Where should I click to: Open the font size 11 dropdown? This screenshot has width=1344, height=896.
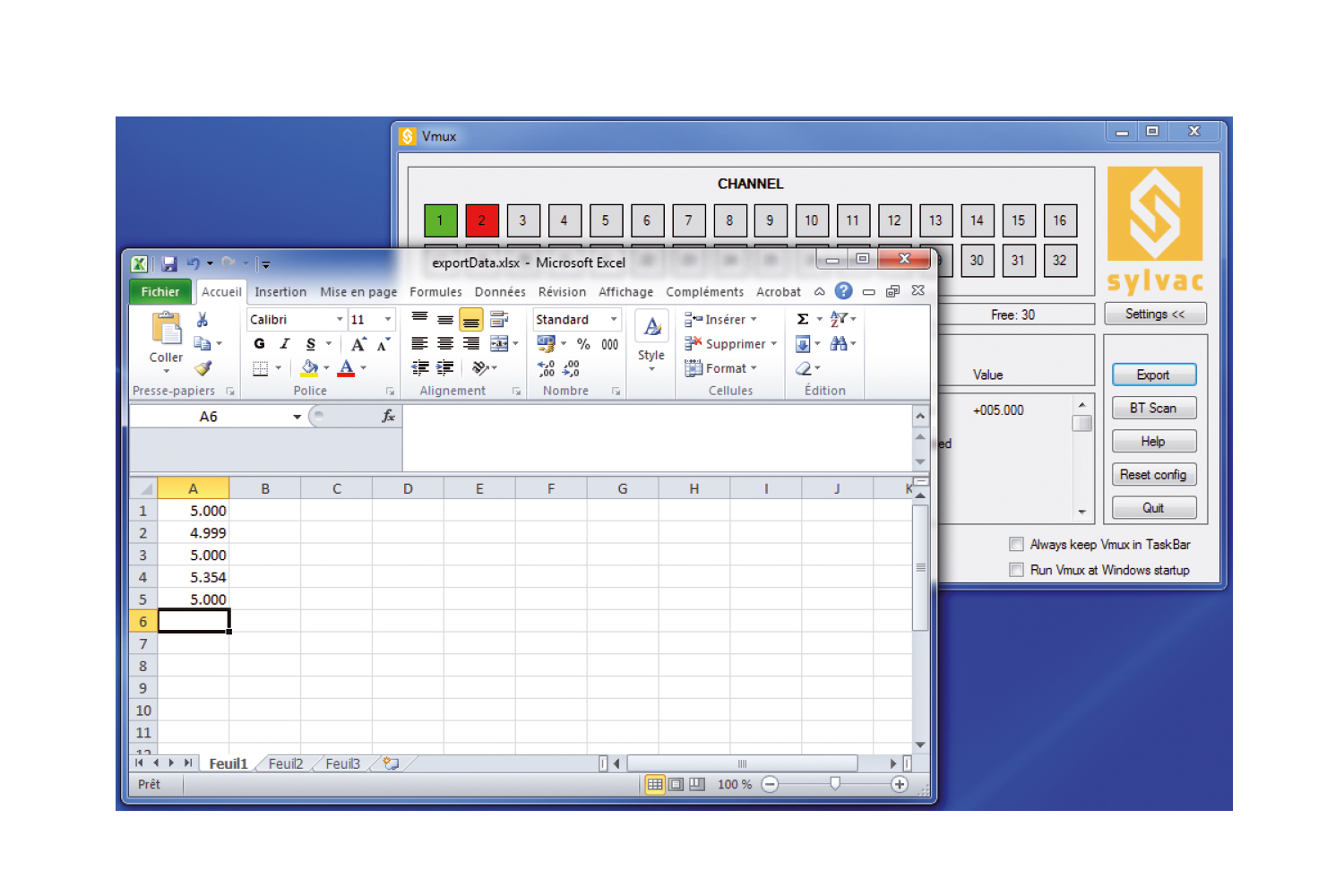388,320
